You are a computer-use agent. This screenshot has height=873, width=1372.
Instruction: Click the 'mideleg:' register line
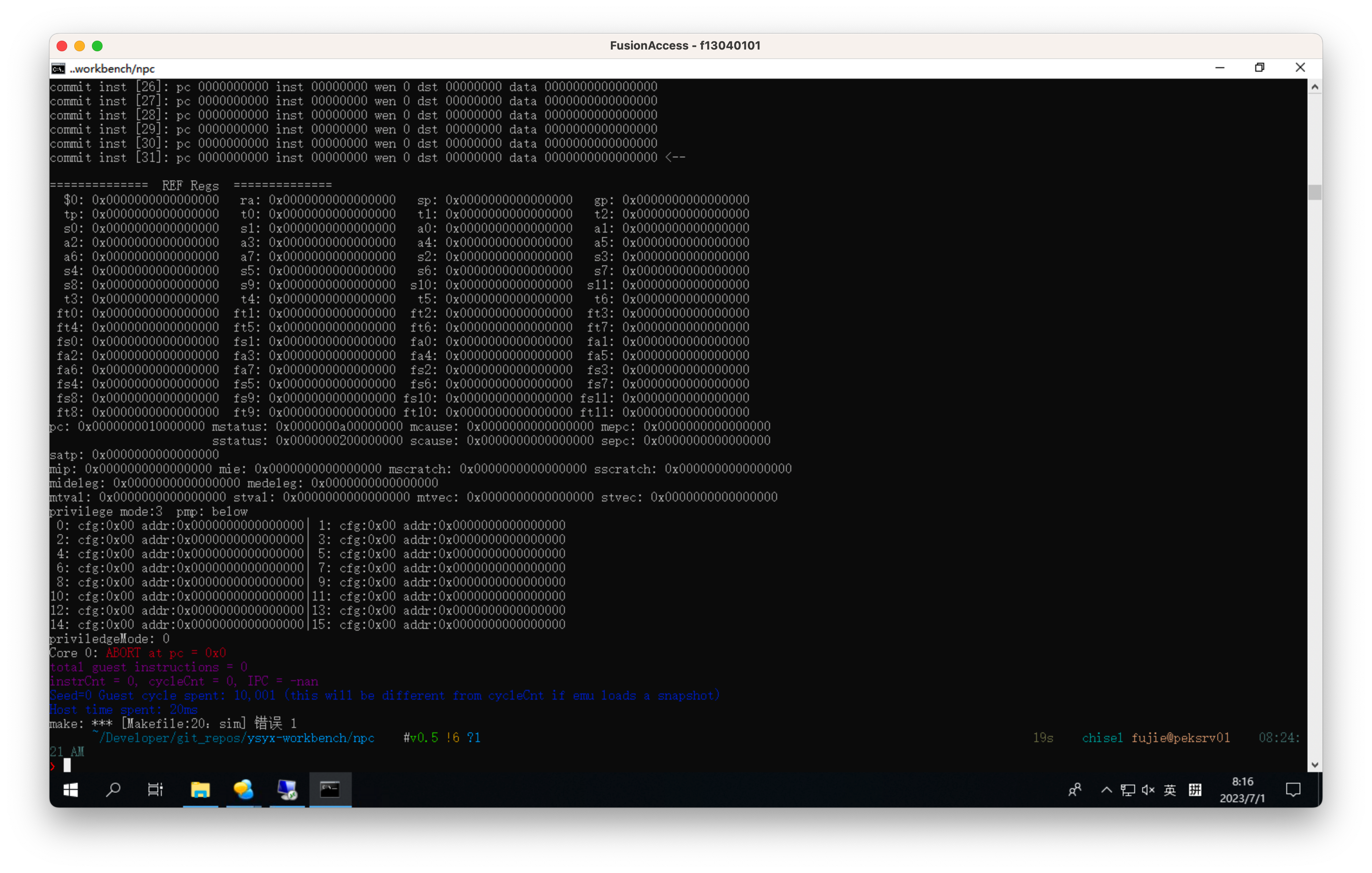pyautogui.click(x=244, y=483)
